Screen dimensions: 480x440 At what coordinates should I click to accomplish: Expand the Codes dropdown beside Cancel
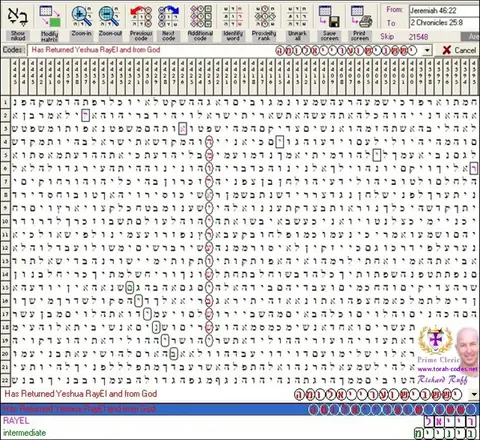427,51
